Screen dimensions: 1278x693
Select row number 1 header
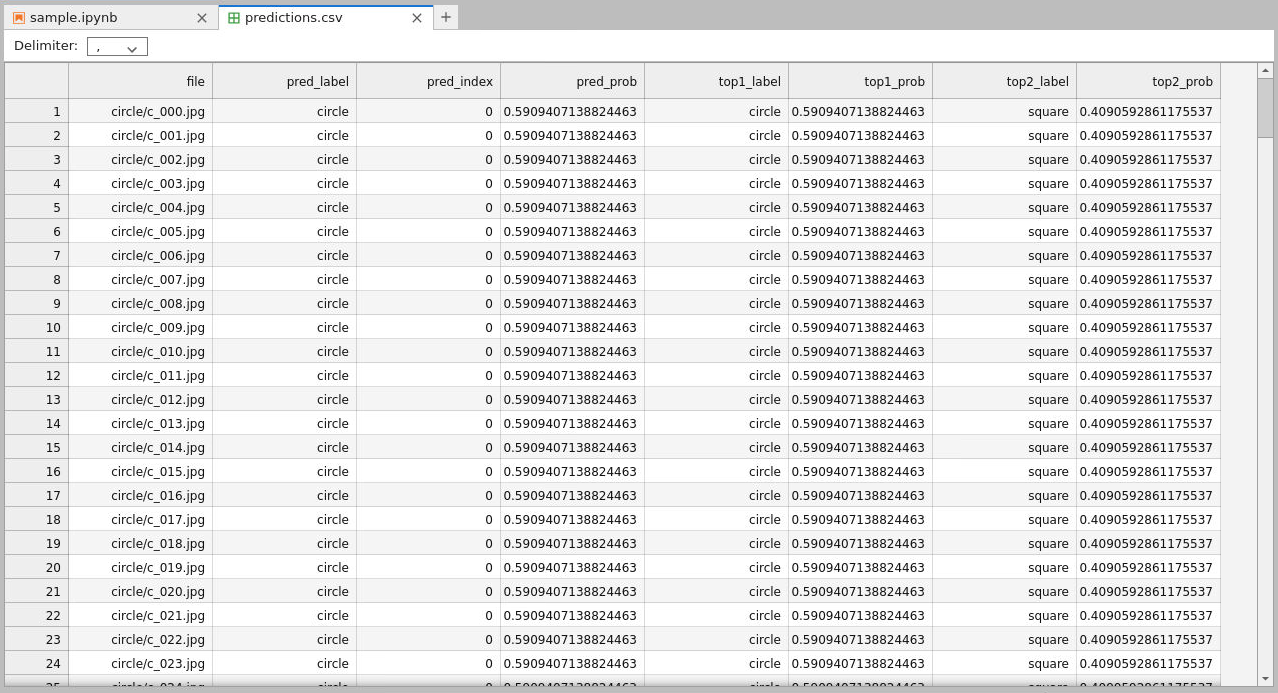pos(37,112)
